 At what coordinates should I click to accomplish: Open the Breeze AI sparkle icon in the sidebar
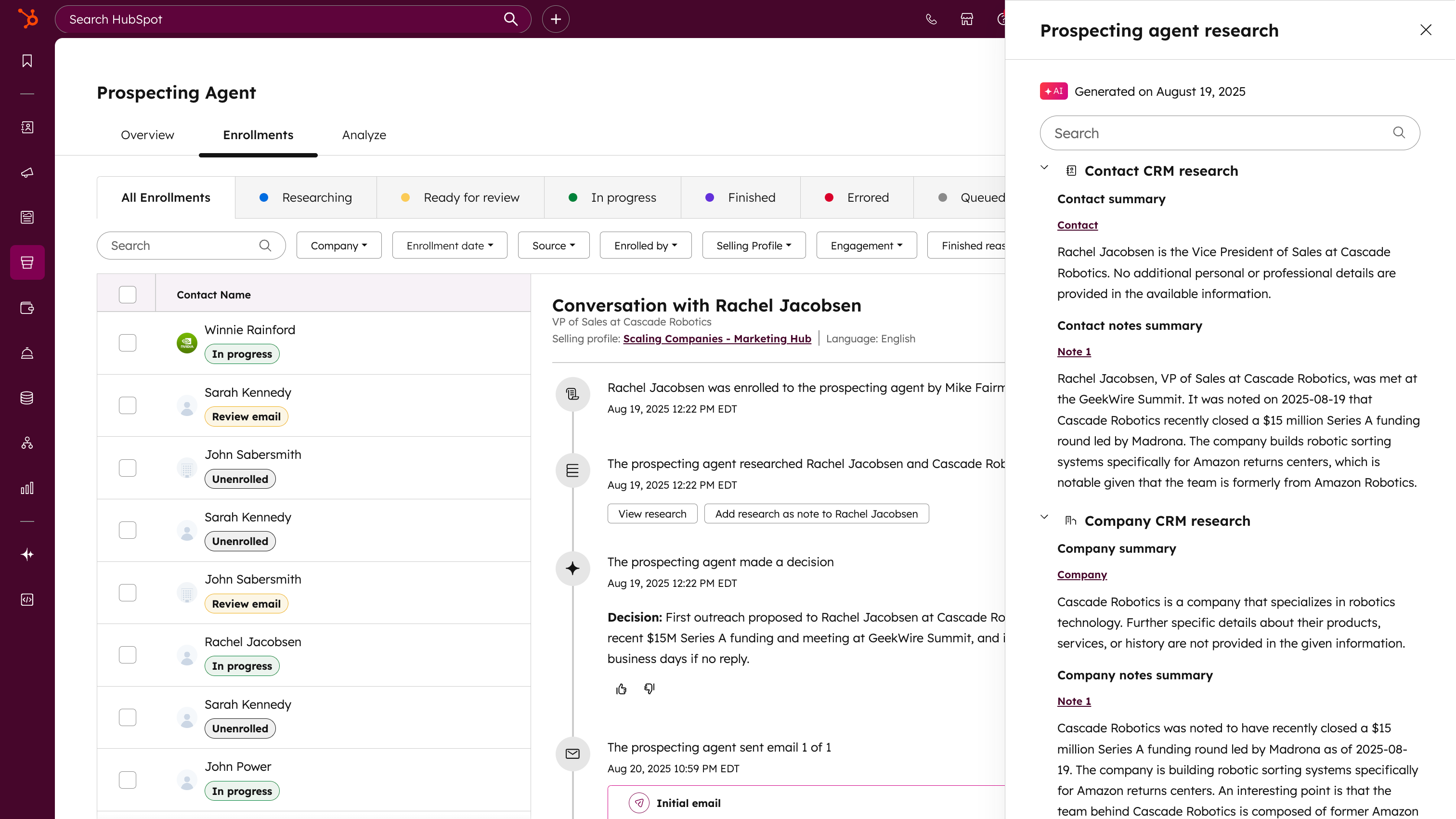(27, 555)
